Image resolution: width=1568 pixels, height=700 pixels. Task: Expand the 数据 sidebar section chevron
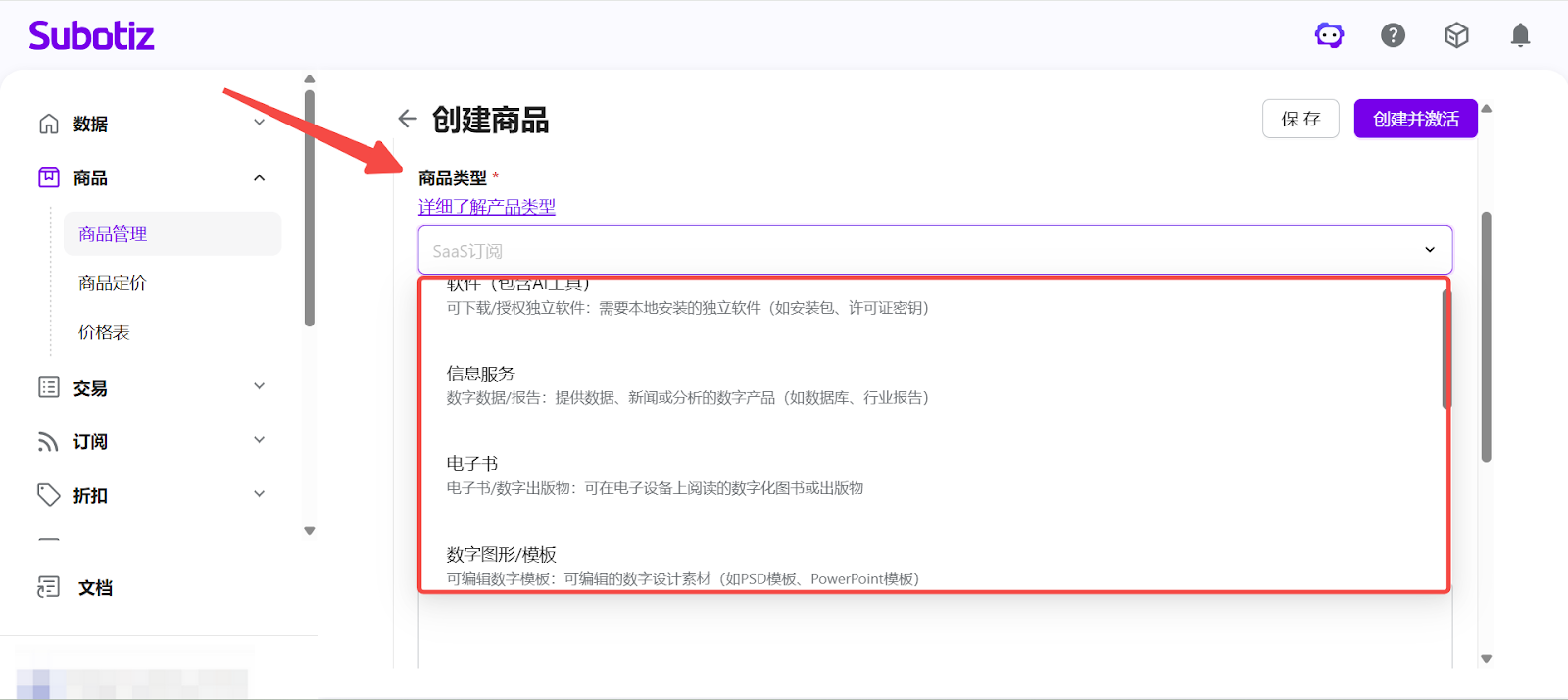pos(259,123)
